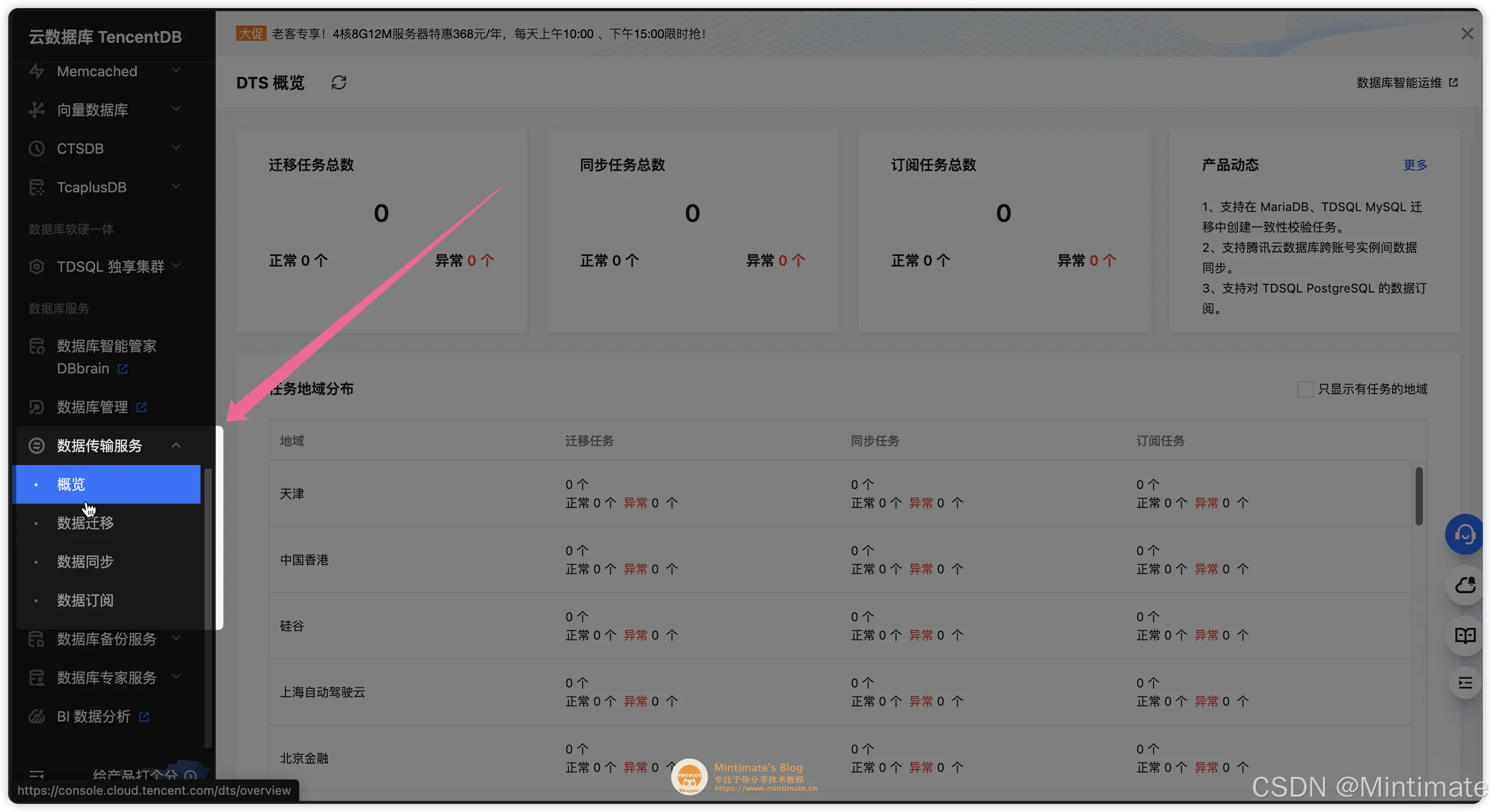The height and width of the screenshot is (812, 1491).
Task: Click the 数据库备份服务 sidebar icon
Action: 37,639
